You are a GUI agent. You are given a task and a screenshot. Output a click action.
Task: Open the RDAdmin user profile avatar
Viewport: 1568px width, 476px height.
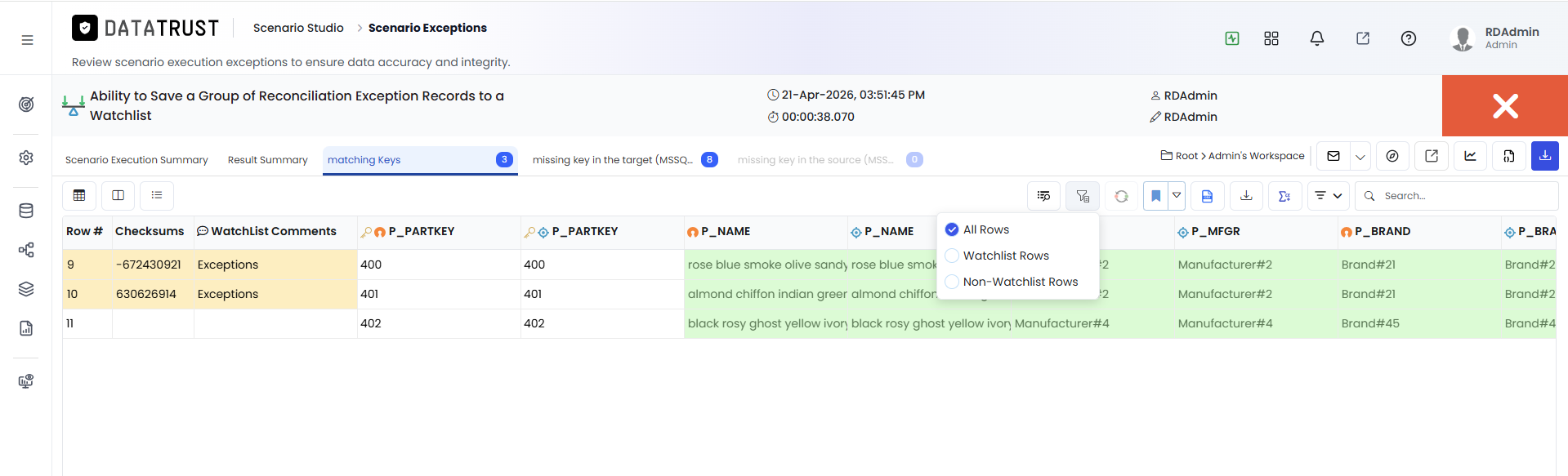[1463, 38]
